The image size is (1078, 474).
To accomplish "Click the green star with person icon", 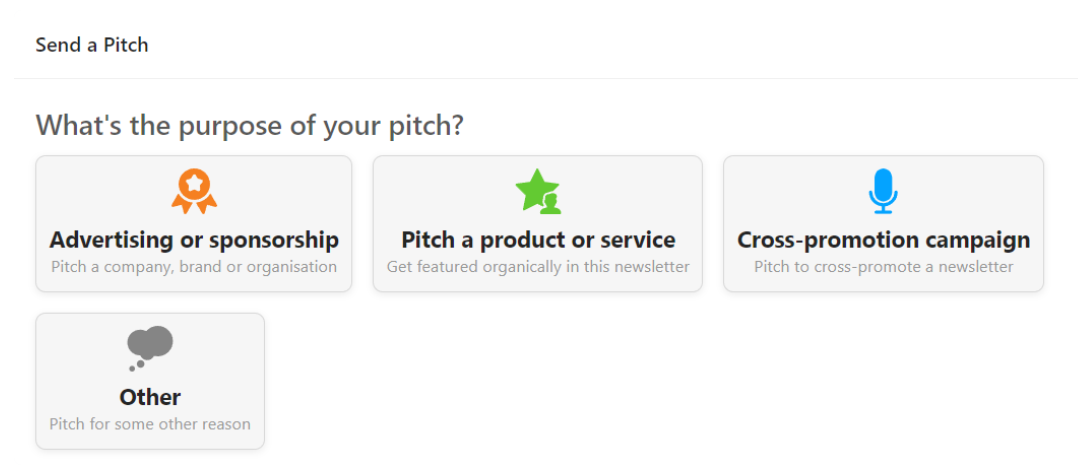I will 537,191.
